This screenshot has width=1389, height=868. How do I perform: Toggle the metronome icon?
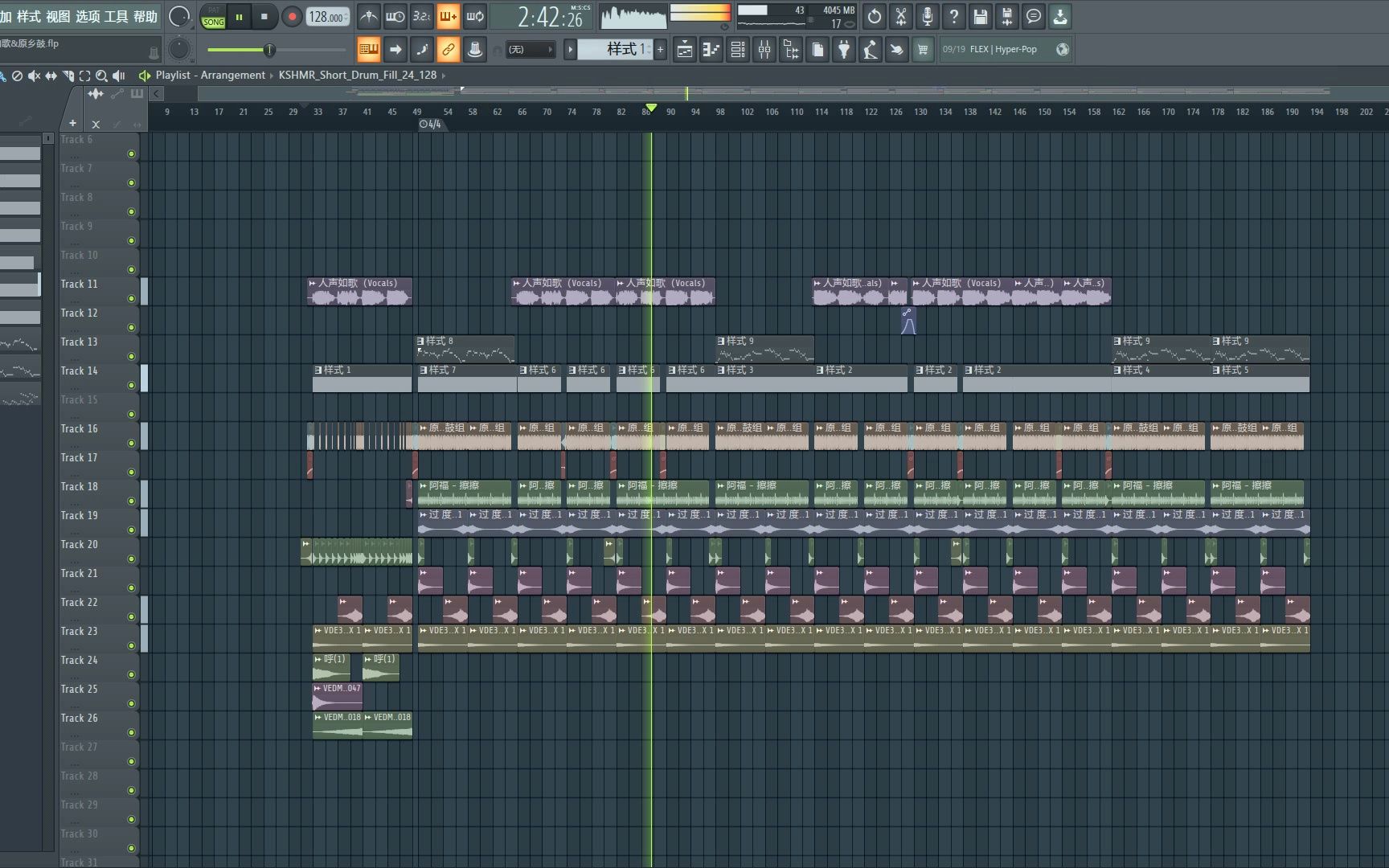click(x=369, y=16)
